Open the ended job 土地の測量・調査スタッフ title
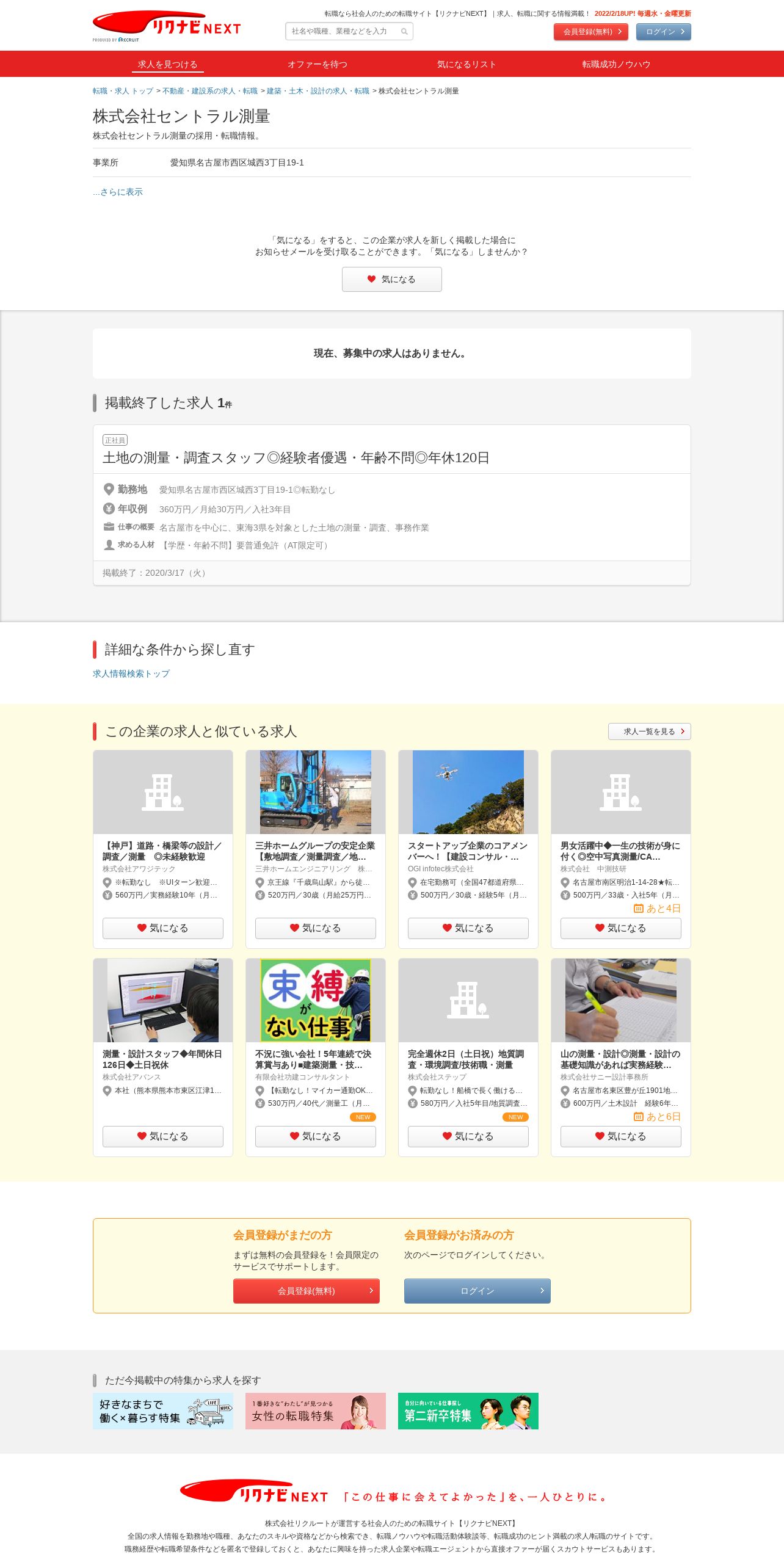This screenshot has width=784, height=1568. coord(296,458)
